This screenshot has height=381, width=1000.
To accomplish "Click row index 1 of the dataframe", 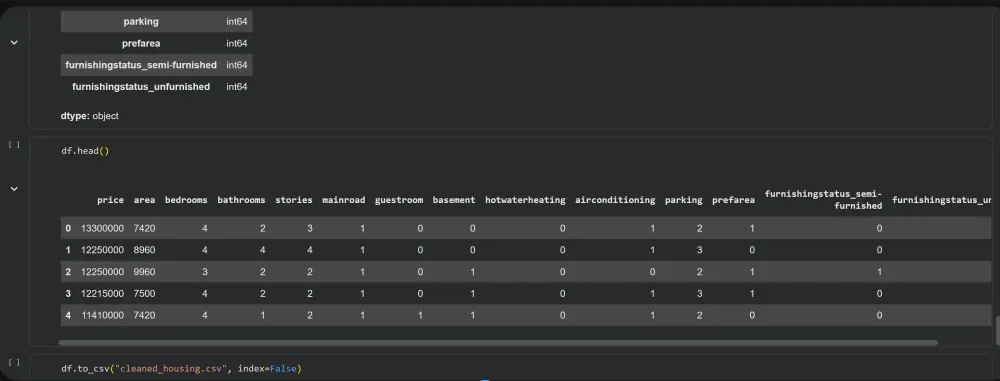I will click(68, 250).
